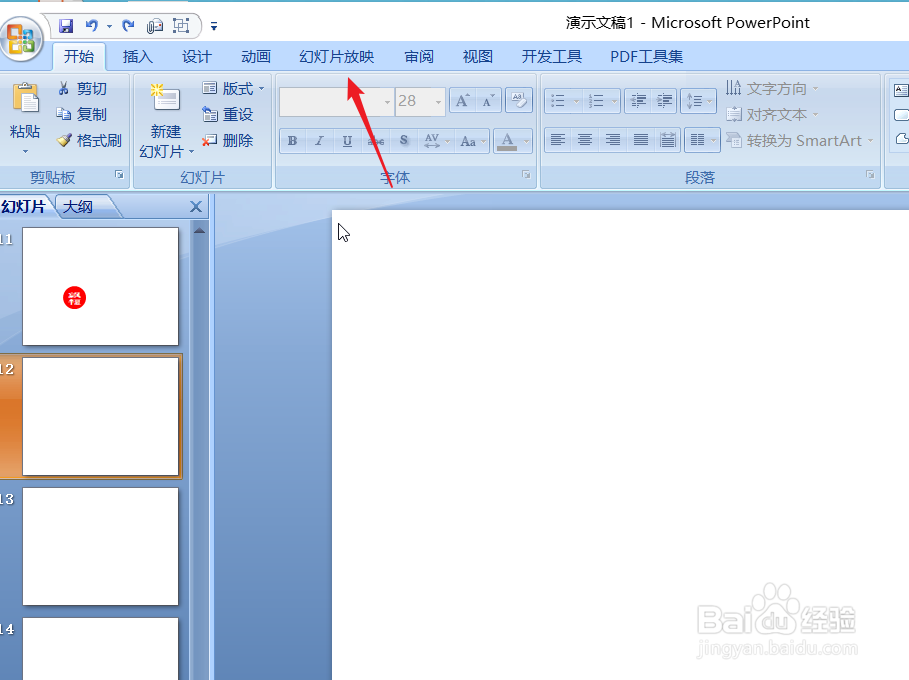The image size is (909, 680).
Task: Open the quick print preview icon
Action: (154, 26)
